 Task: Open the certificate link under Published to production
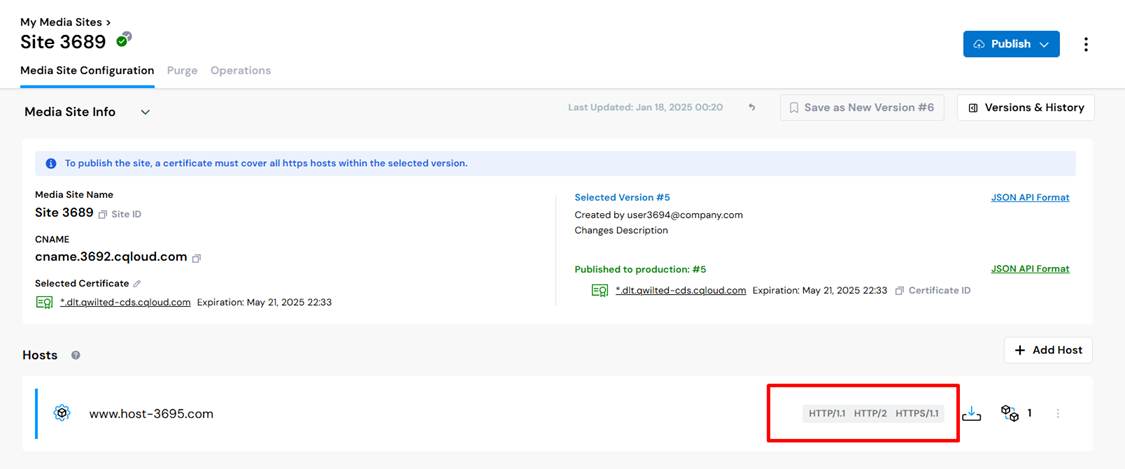681,290
